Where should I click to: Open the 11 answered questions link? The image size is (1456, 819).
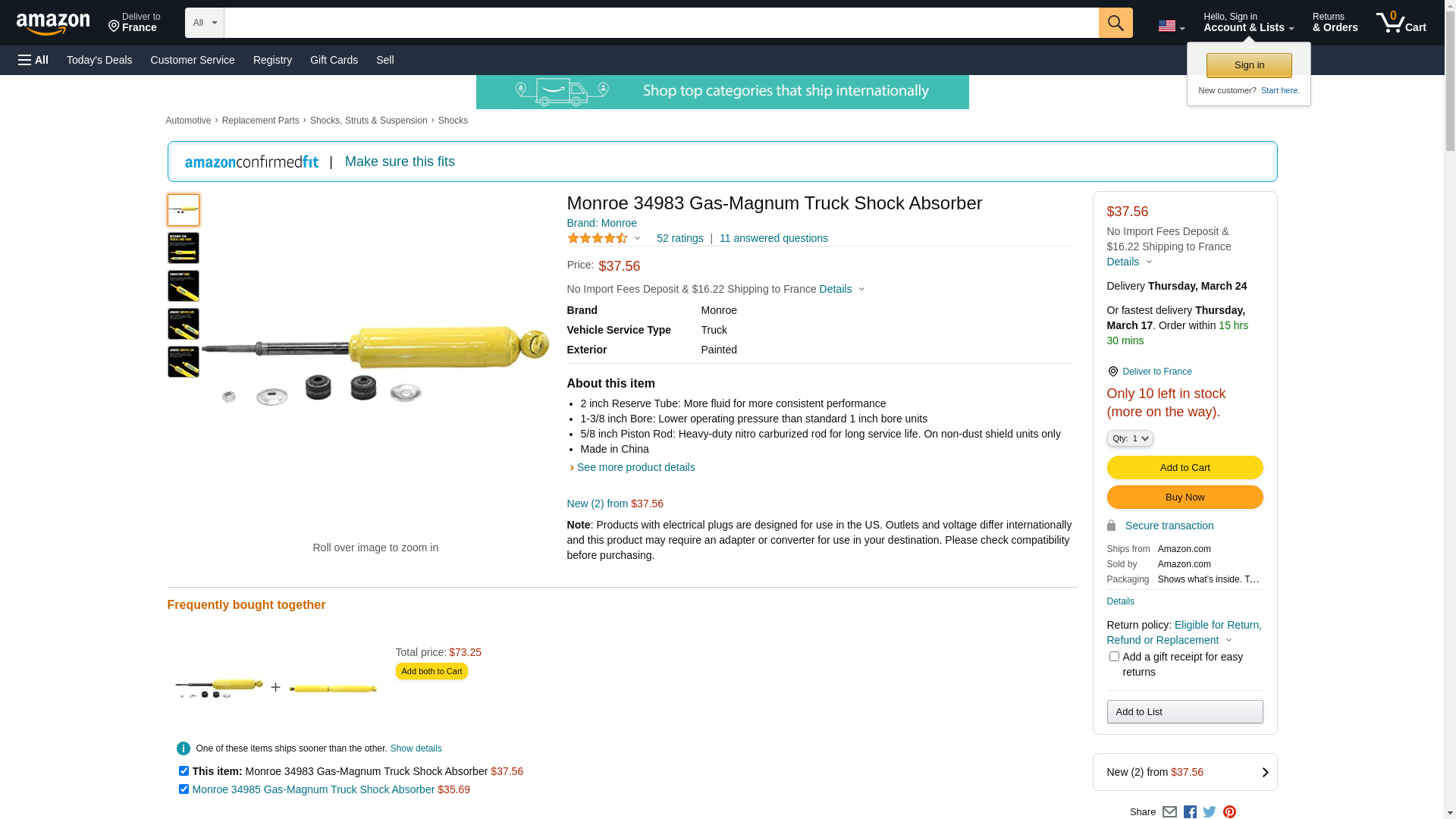pos(773,238)
